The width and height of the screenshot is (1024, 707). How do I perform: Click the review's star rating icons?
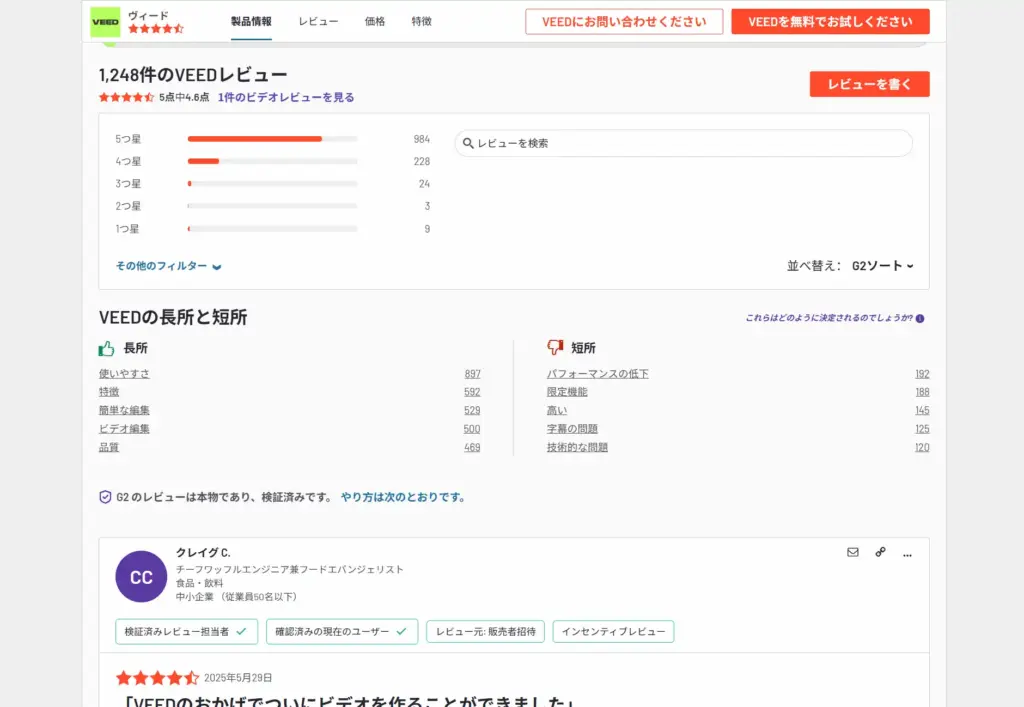point(157,678)
